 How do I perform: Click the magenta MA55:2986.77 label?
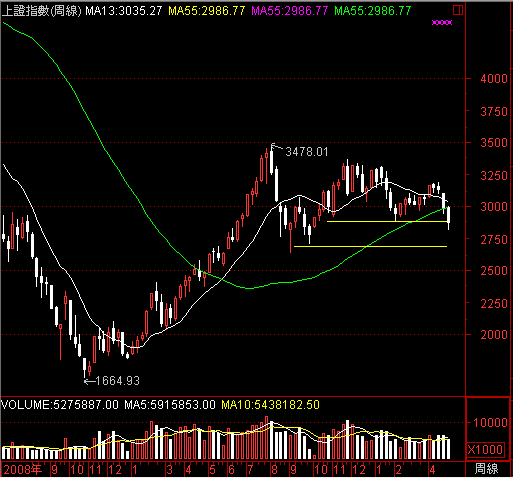pos(290,11)
